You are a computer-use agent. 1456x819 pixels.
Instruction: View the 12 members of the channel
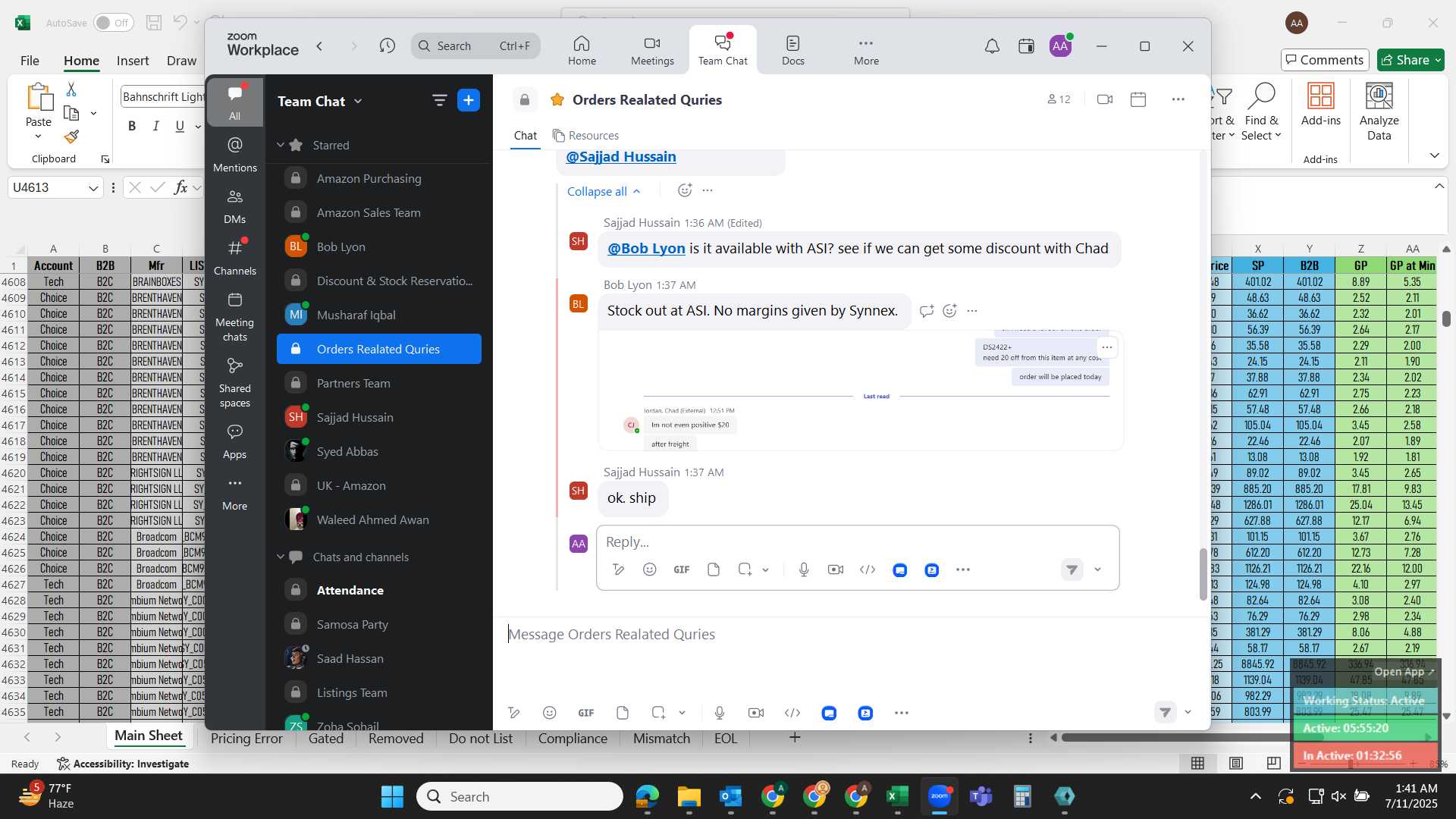pyautogui.click(x=1059, y=99)
